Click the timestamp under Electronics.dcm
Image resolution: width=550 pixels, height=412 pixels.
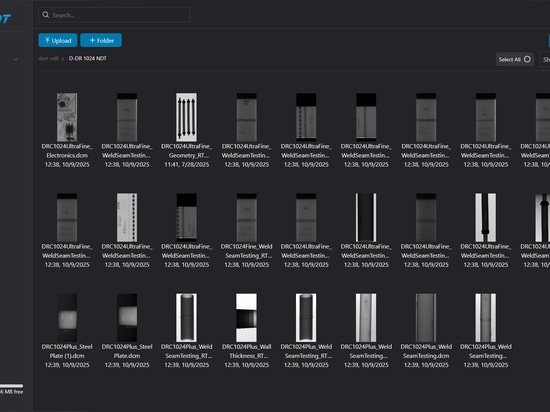click(x=67, y=164)
